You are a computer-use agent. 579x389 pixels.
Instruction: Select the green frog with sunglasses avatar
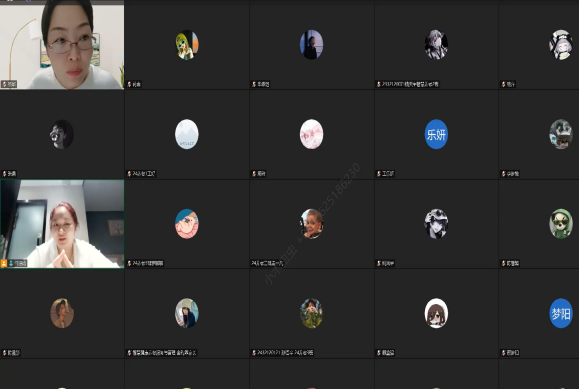click(x=561, y=224)
